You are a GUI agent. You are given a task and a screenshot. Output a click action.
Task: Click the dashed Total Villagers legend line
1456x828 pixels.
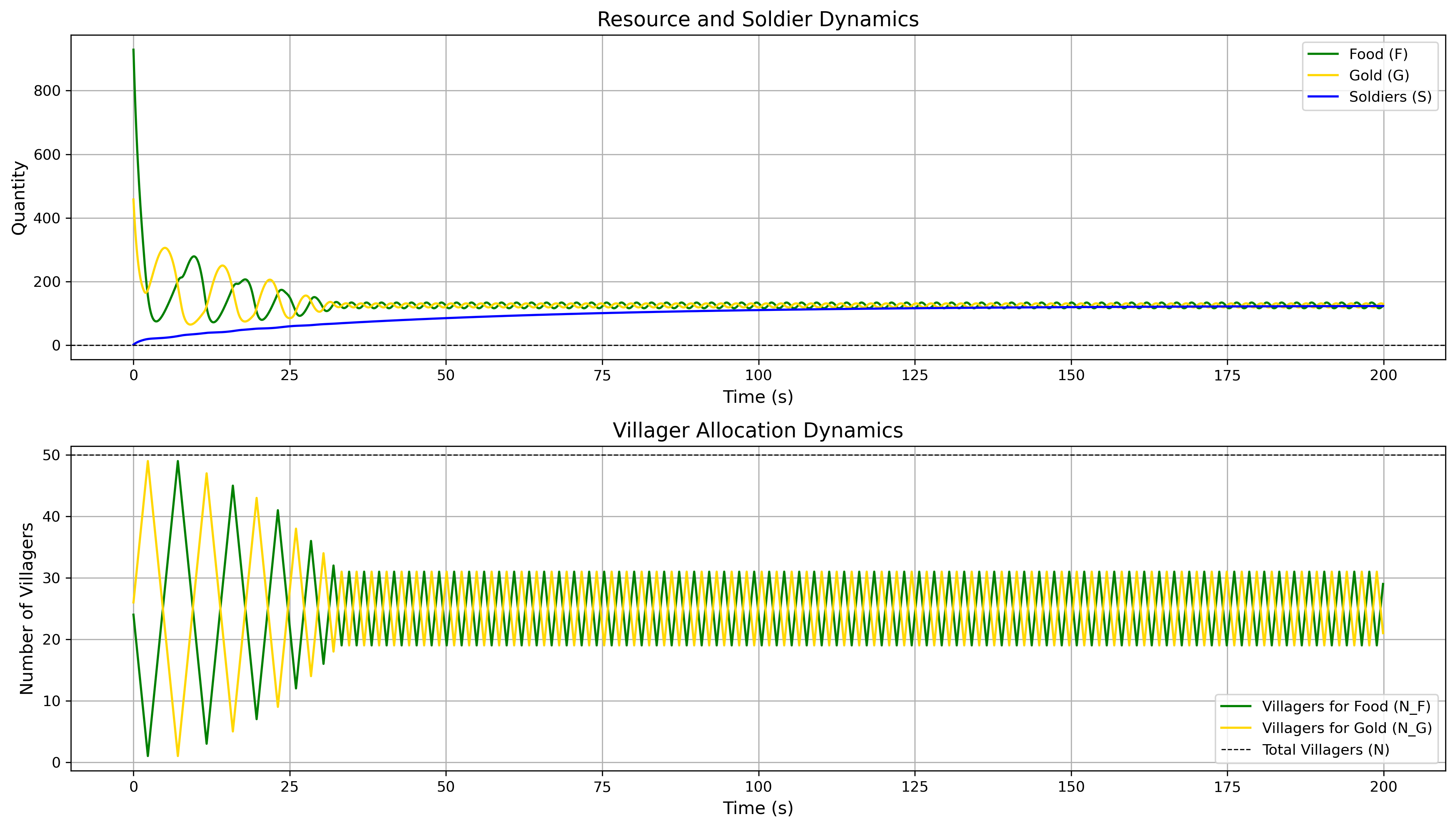coord(1236,749)
